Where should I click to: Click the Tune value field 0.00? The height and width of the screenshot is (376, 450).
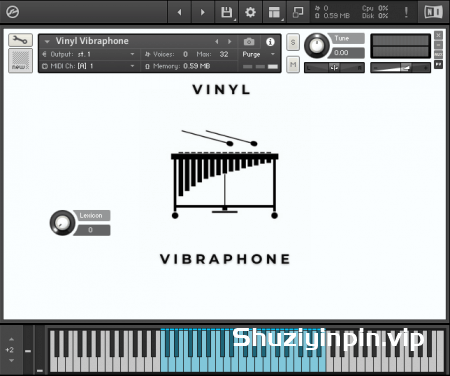tap(346, 53)
